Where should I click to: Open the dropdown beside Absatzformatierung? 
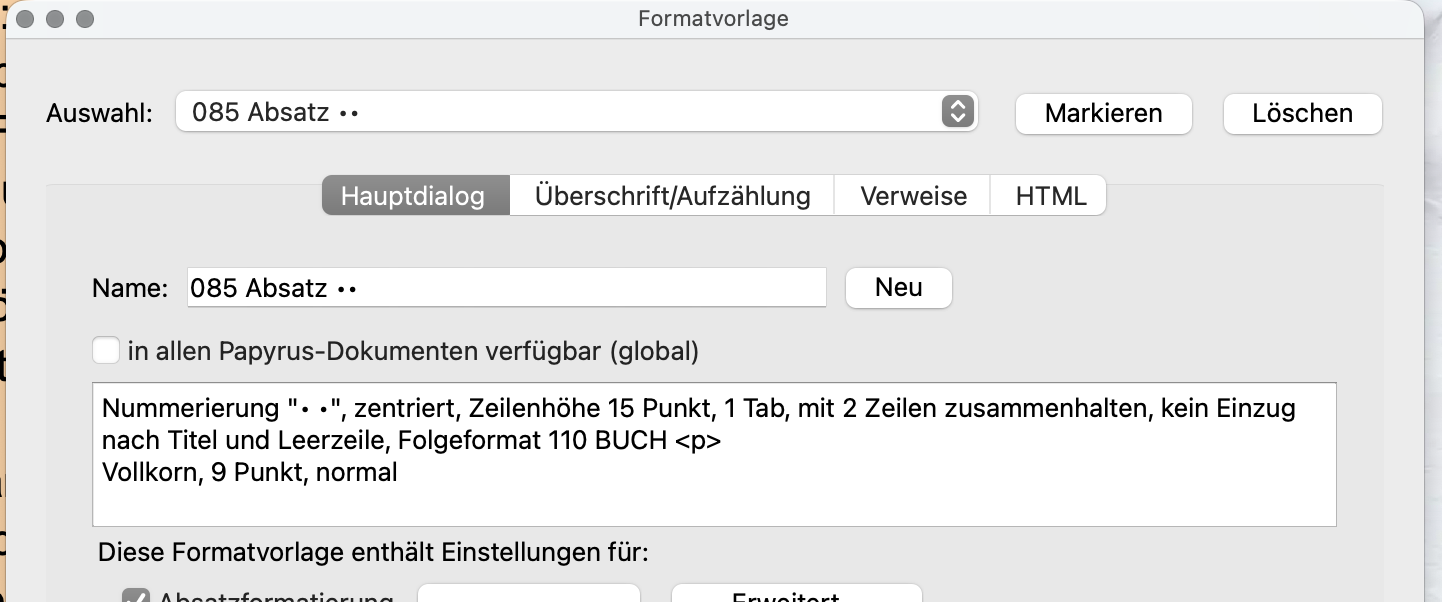528,595
